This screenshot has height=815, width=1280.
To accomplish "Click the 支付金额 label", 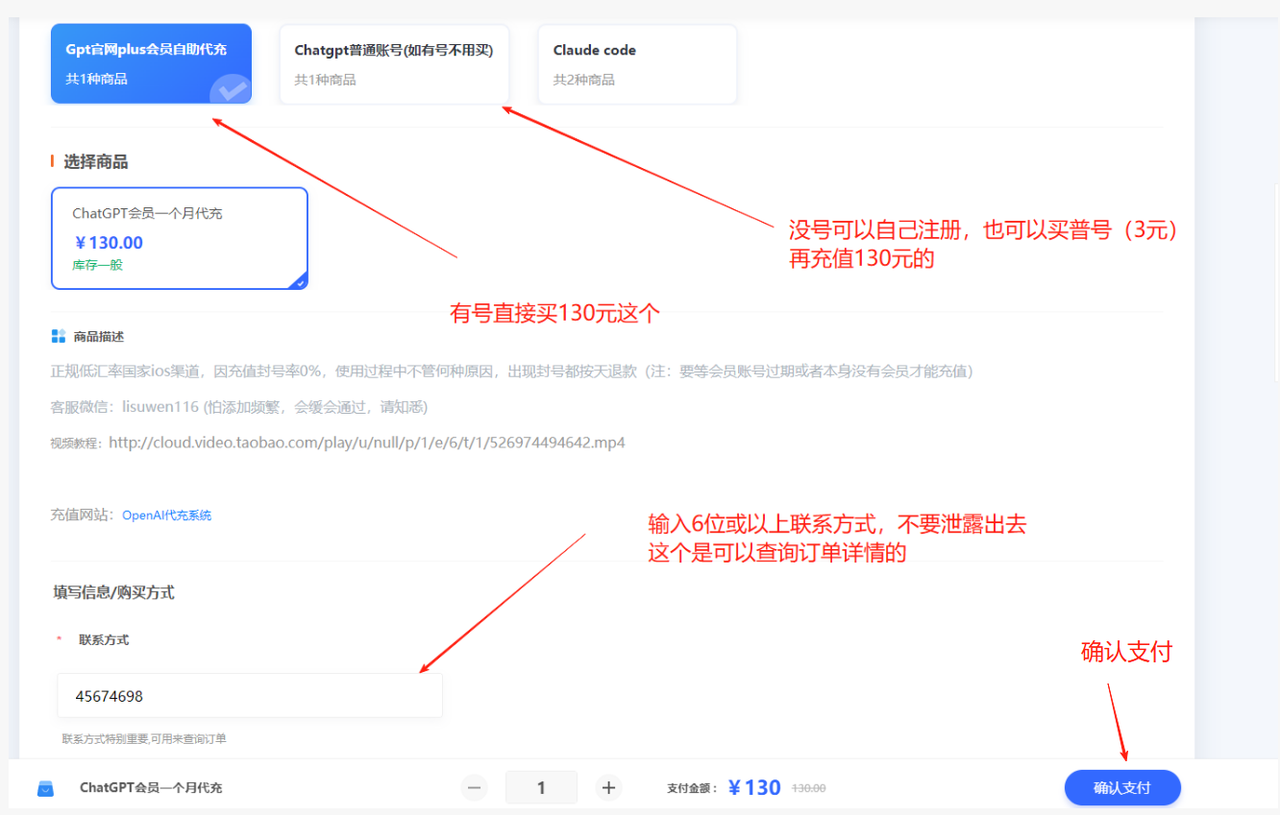I will [x=692, y=789].
